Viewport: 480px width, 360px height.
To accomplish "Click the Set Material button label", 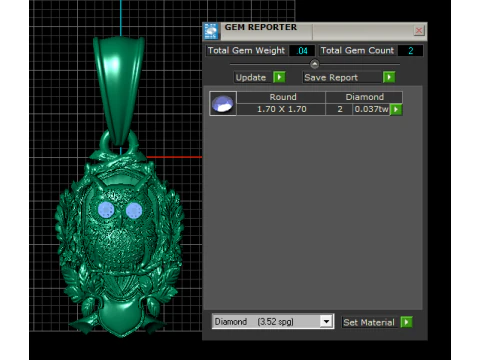I will pyautogui.click(x=369, y=322).
